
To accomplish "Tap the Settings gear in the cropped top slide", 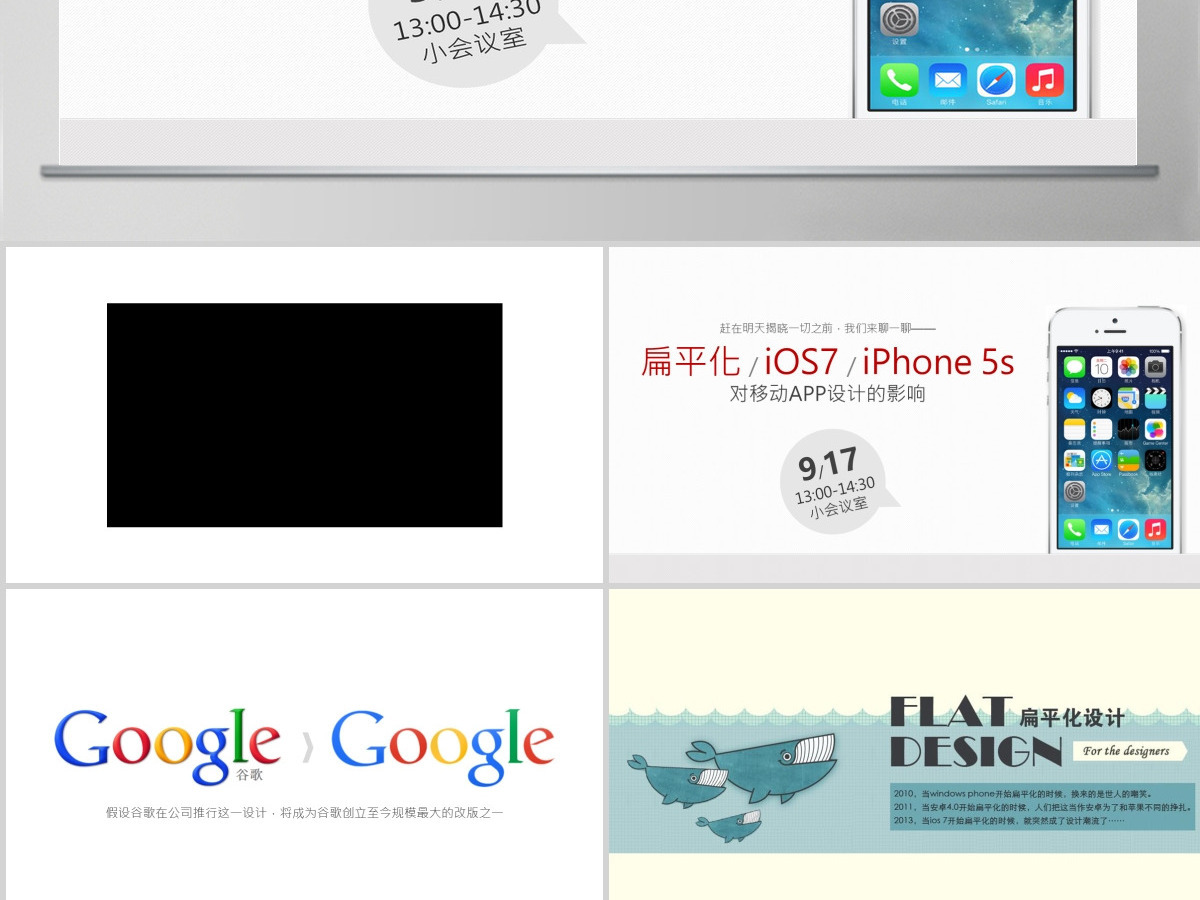I will pos(899,19).
